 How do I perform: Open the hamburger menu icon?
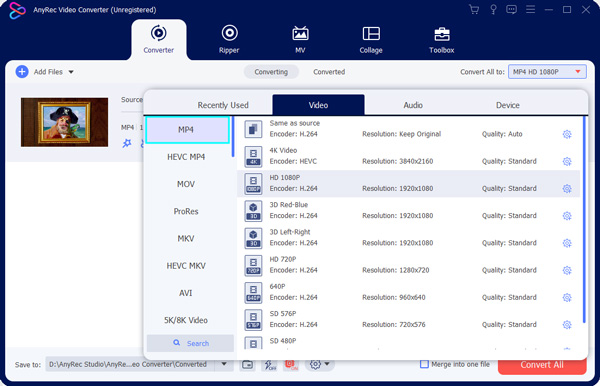click(x=530, y=9)
